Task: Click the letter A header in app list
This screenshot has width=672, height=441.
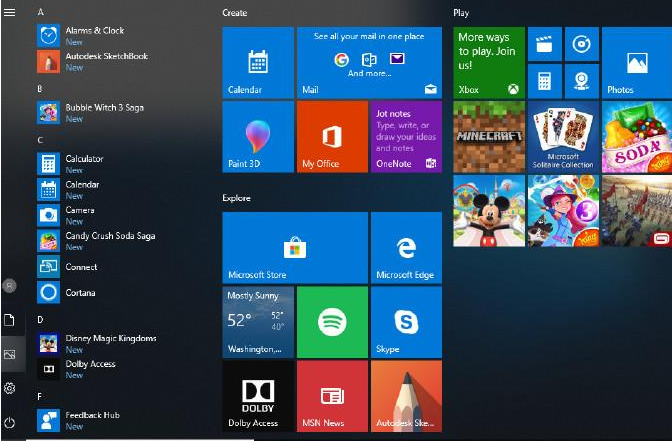Action: tap(40, 12)
